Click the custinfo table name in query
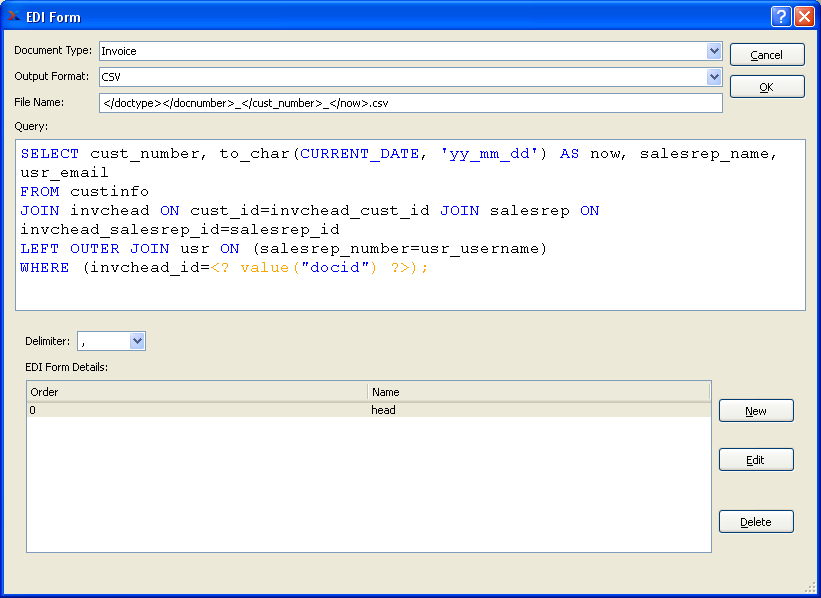Viewport: 821px width, 598px height. pos(109,192)
